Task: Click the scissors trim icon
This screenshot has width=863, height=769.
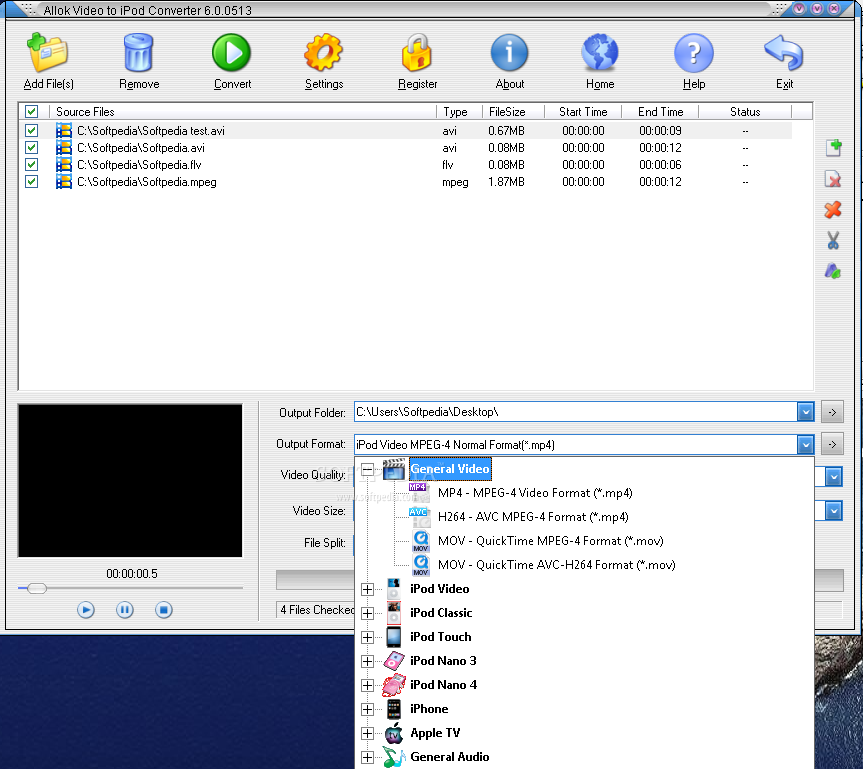Action: point(833,240)
